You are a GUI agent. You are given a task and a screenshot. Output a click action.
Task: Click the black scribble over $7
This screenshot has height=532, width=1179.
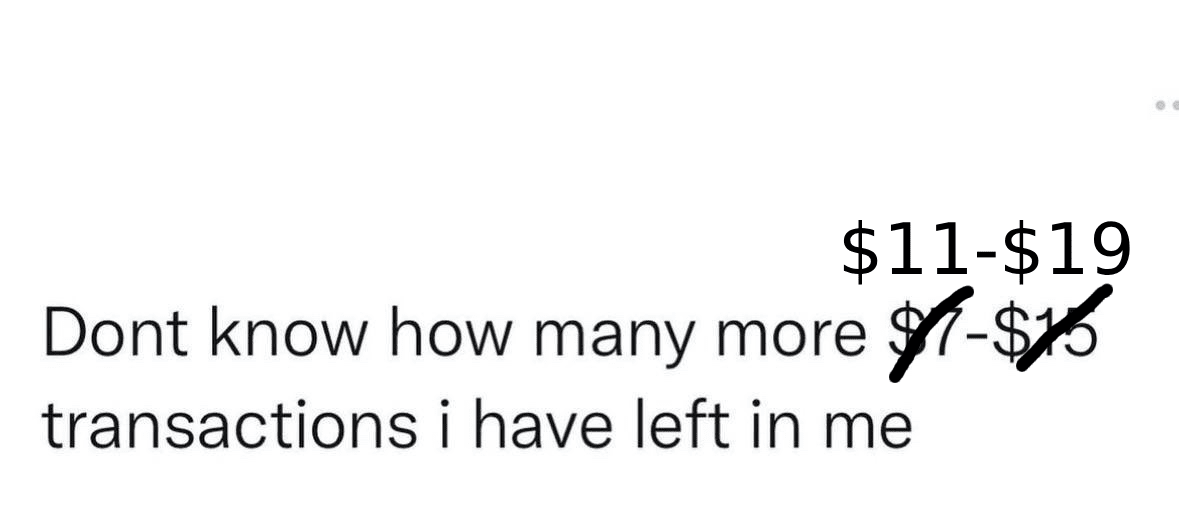pyautogui.click(x=931, y=334)
